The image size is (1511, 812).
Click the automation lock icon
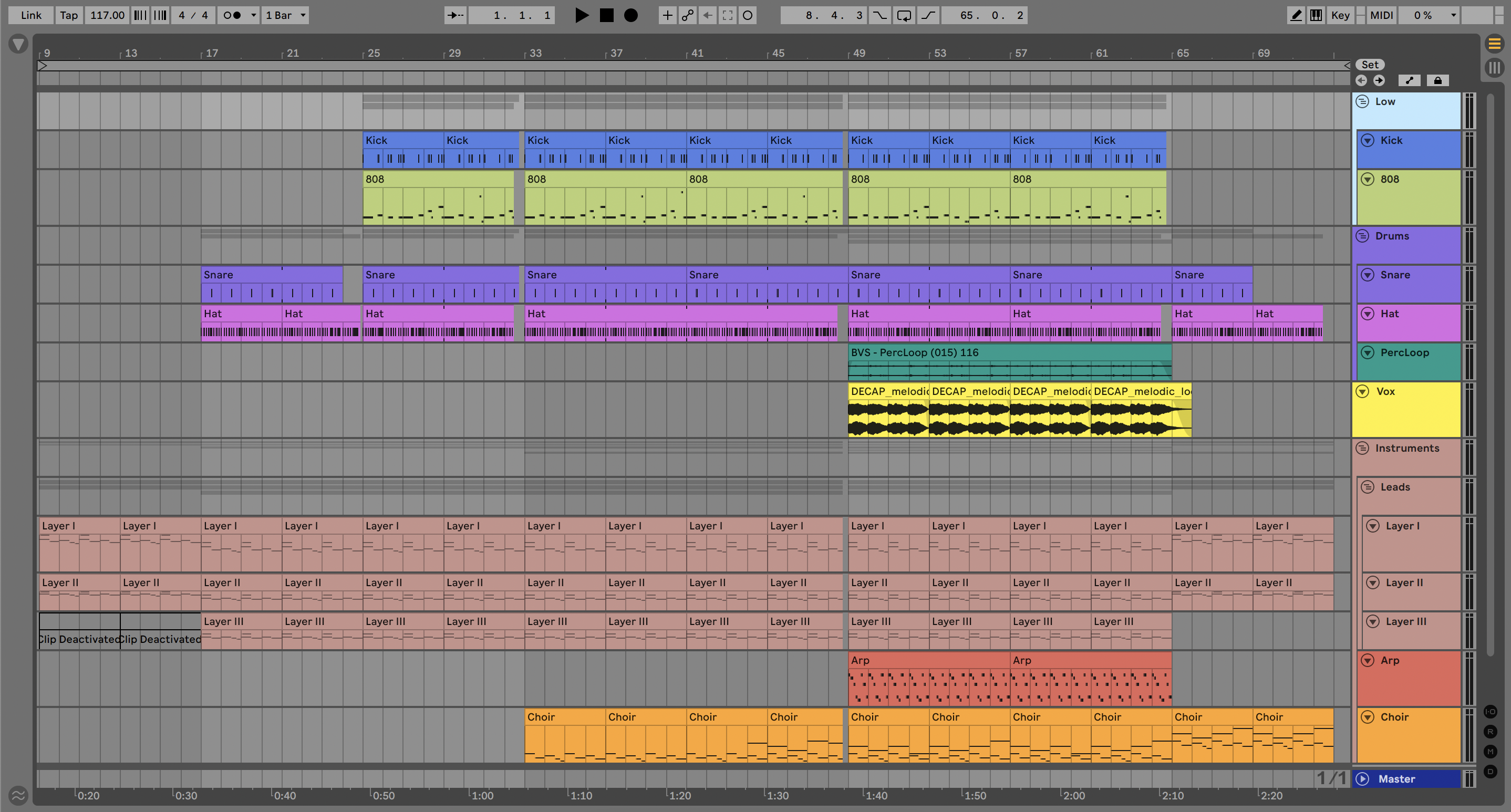1437,80
